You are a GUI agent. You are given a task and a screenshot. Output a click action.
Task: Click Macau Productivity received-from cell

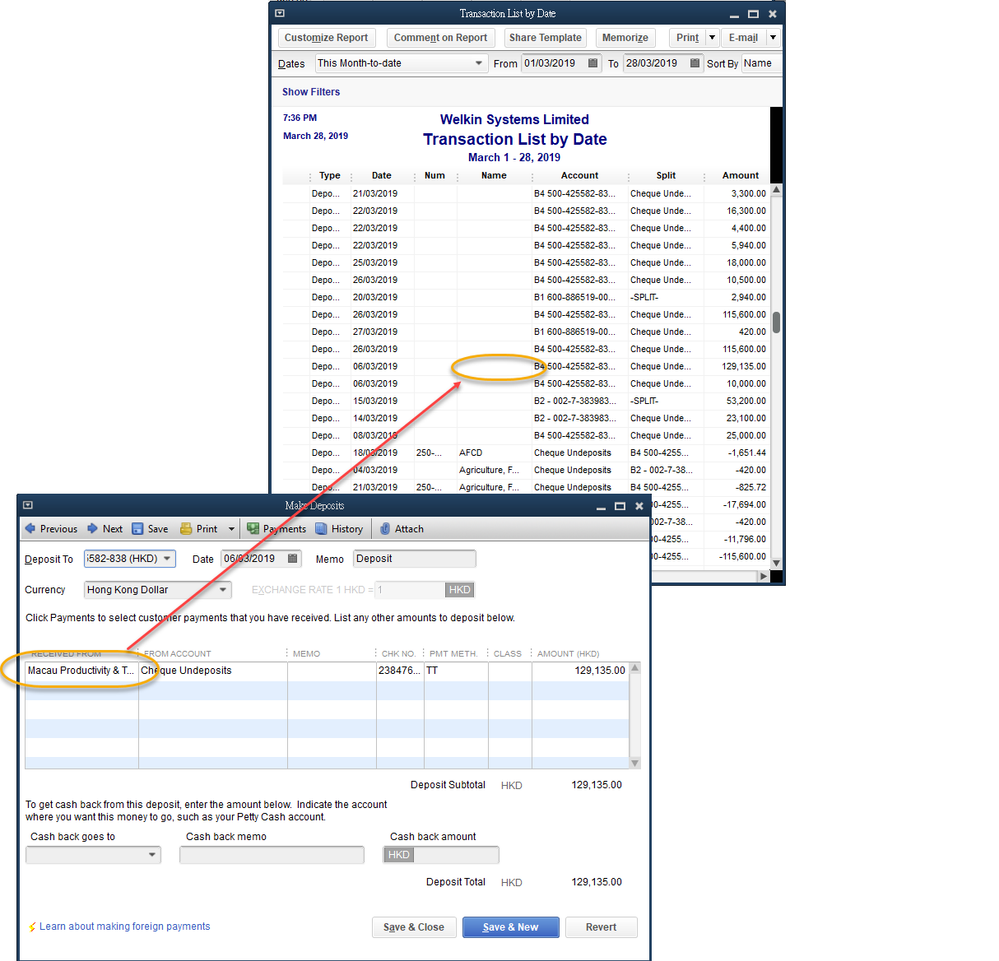[x=82, y=670]
